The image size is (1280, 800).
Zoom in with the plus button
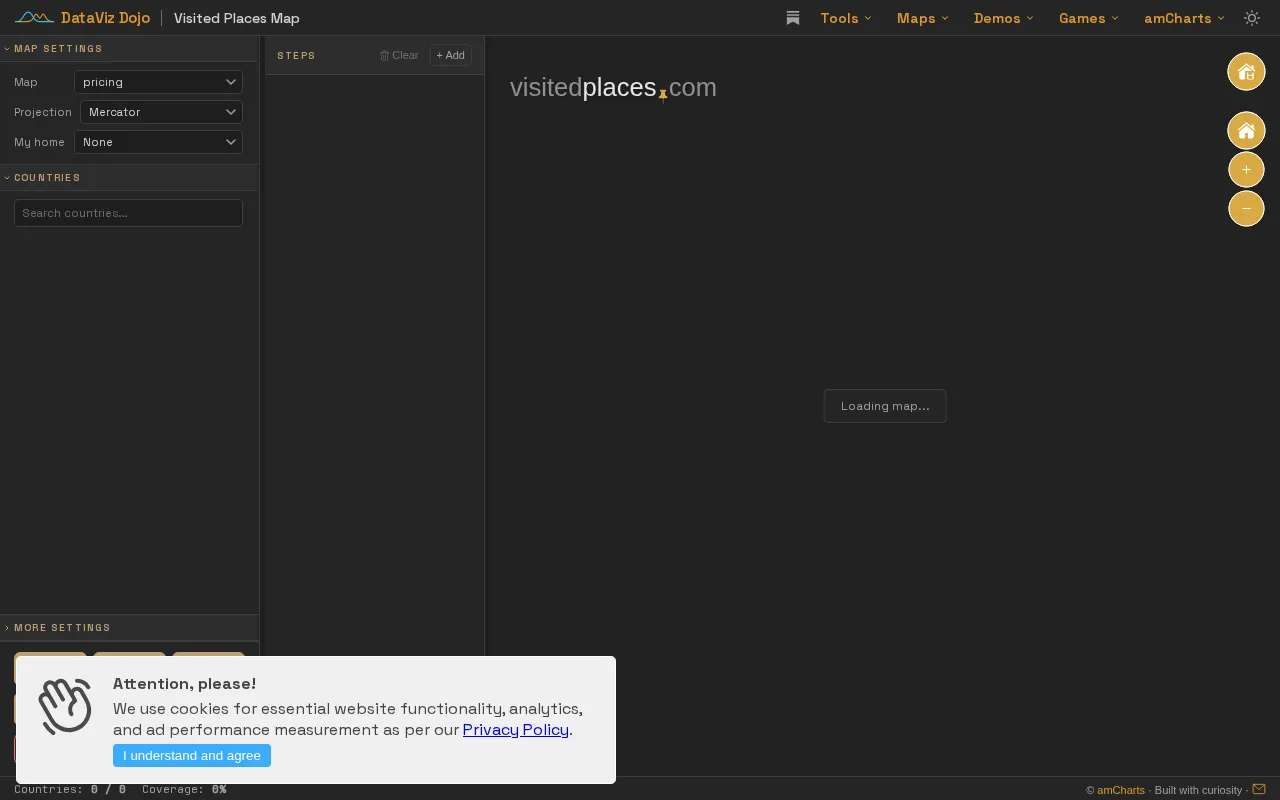pyautogui.click(x=1246, y=170)
